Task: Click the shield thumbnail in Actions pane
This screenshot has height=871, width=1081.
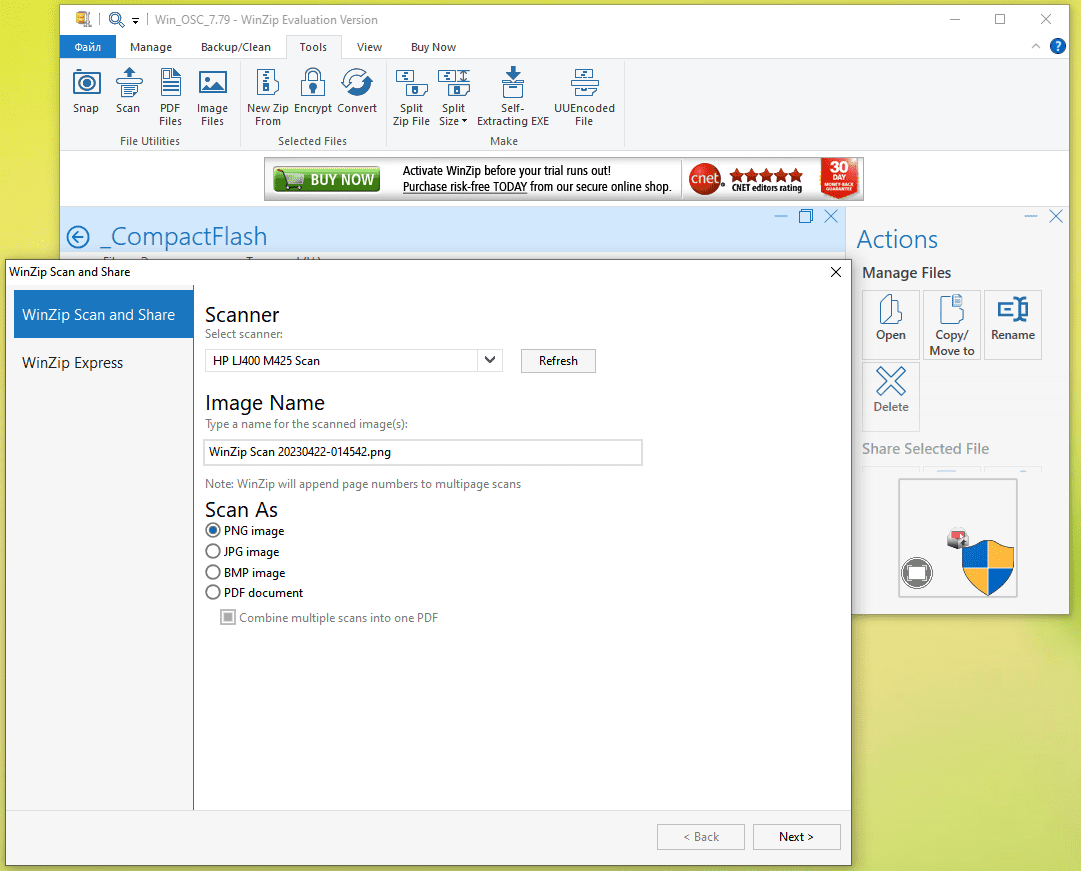Action: [988, 568]
